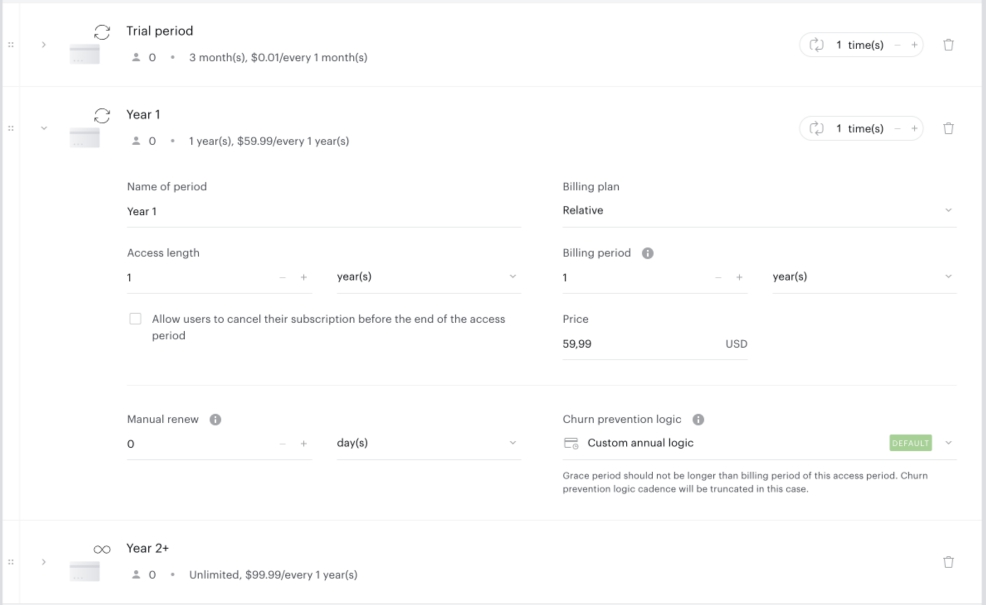
Task: Delete the Trial period row with trash icon
Action: tap(948, 45)
